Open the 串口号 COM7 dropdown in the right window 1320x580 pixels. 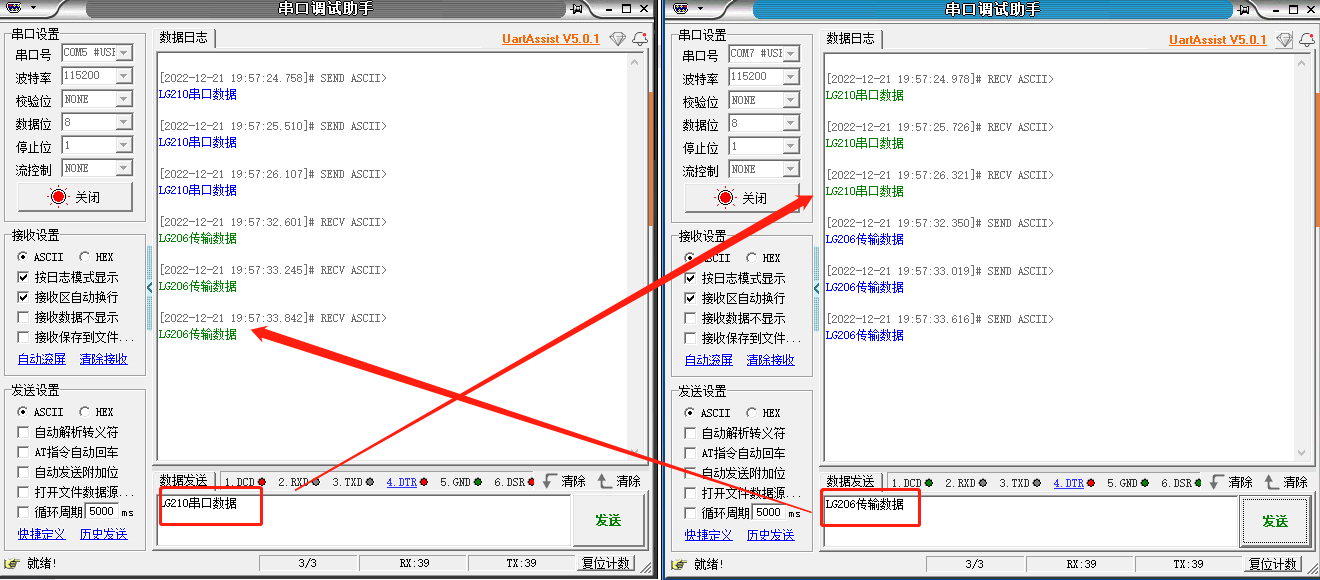(791, 54)
